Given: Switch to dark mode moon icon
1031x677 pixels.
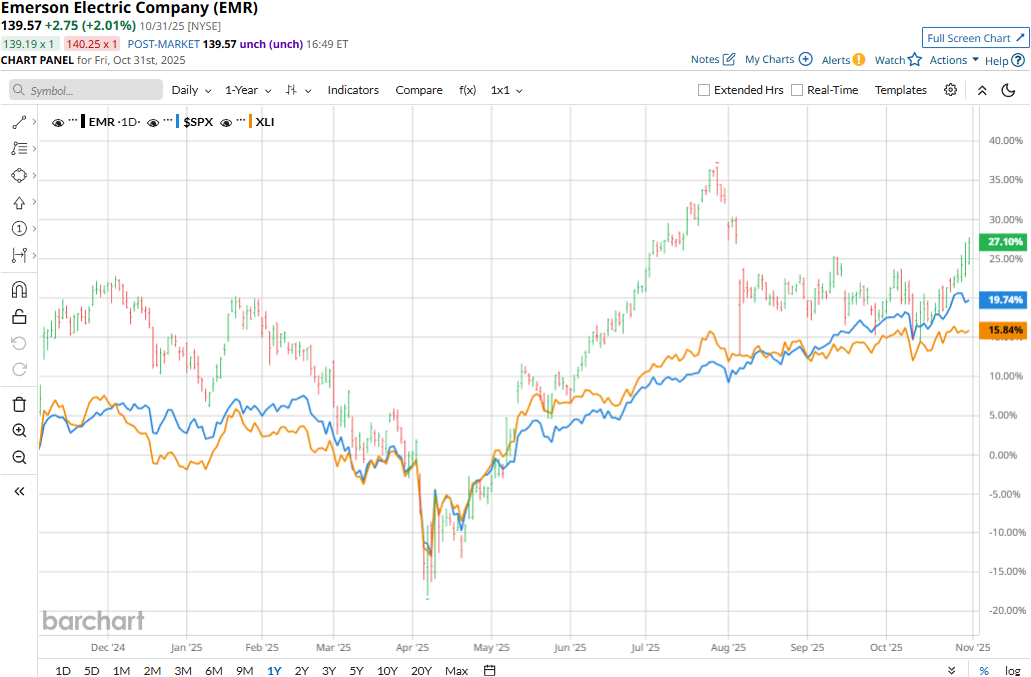Looking at the screenshot, I should pos(1008,90).
